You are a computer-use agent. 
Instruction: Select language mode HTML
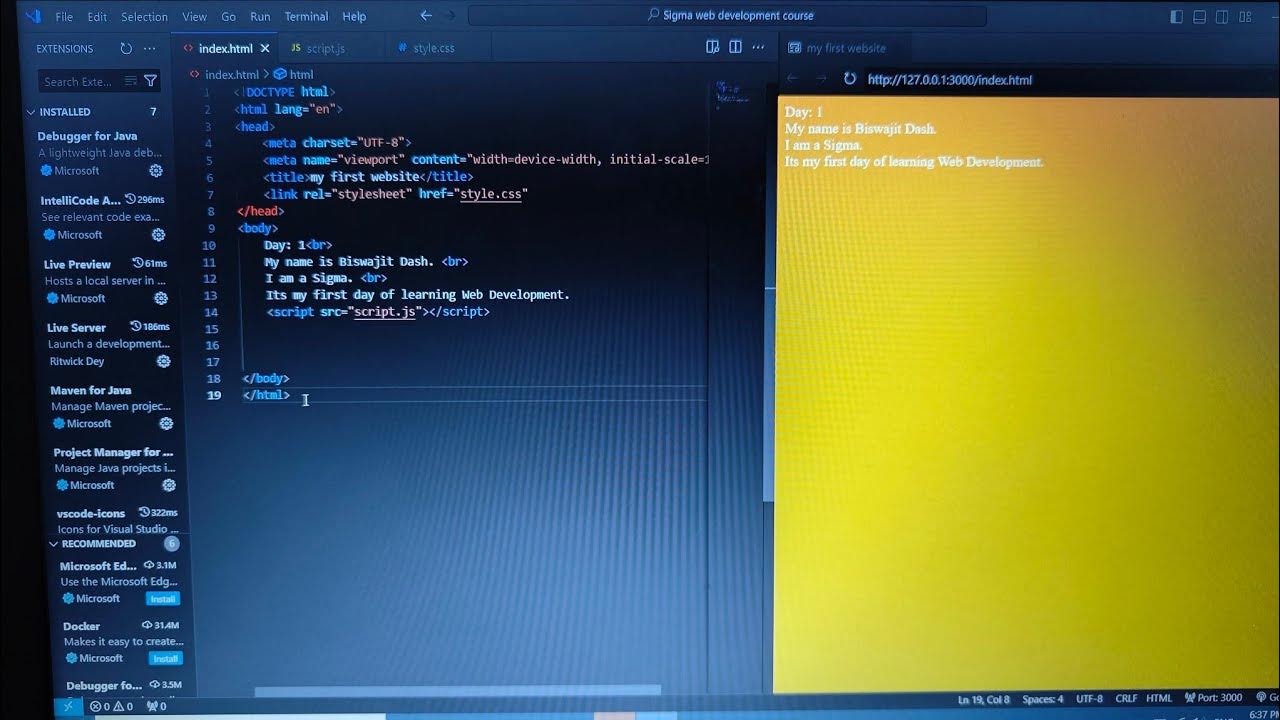(x=1159, y=699)
